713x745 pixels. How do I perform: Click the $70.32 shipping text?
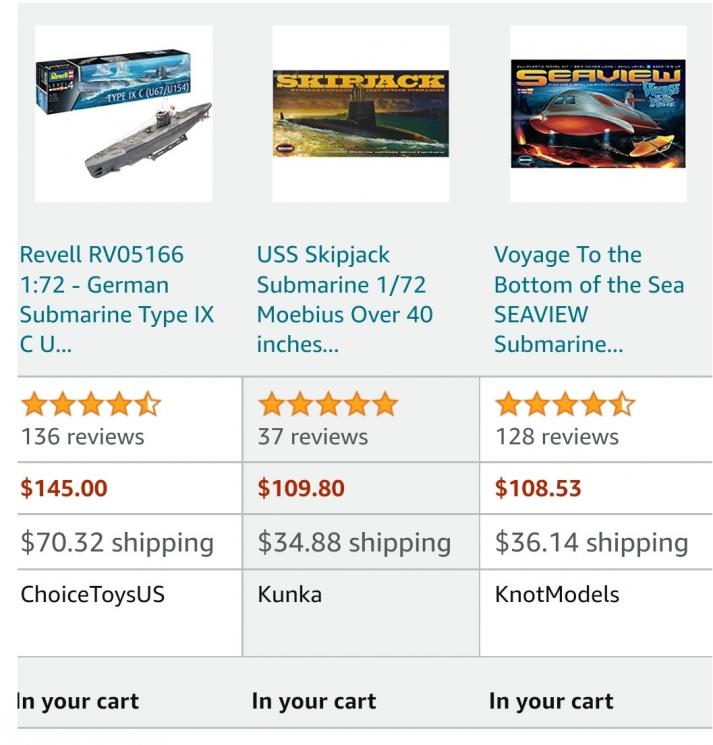(x=117, y=543)
